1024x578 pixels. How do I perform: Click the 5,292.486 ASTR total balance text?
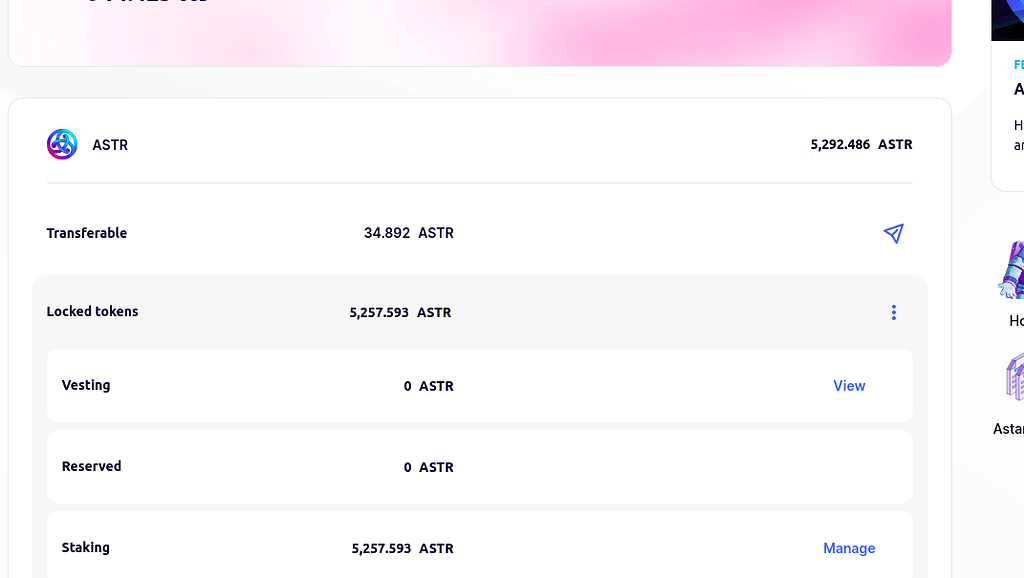click(860, 144)
